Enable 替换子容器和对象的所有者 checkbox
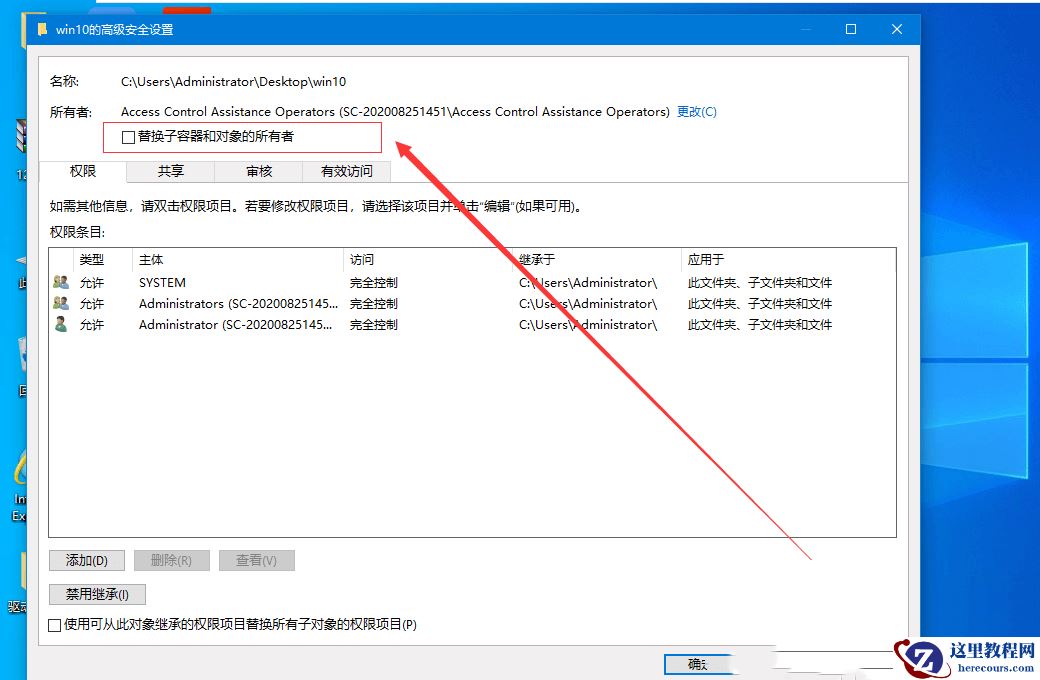Image resolution: width=1040 pixels, height=680 pixels. pyautogui.click(x=128, y=137)
